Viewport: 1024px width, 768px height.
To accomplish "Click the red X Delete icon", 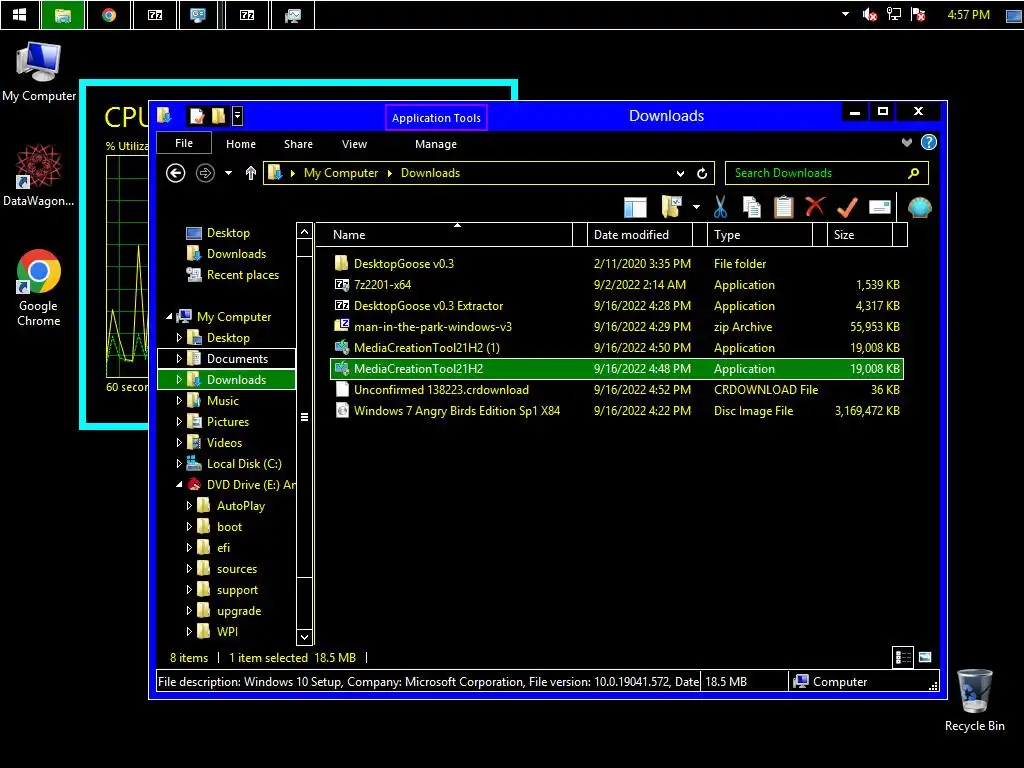I will pos(815,207).
